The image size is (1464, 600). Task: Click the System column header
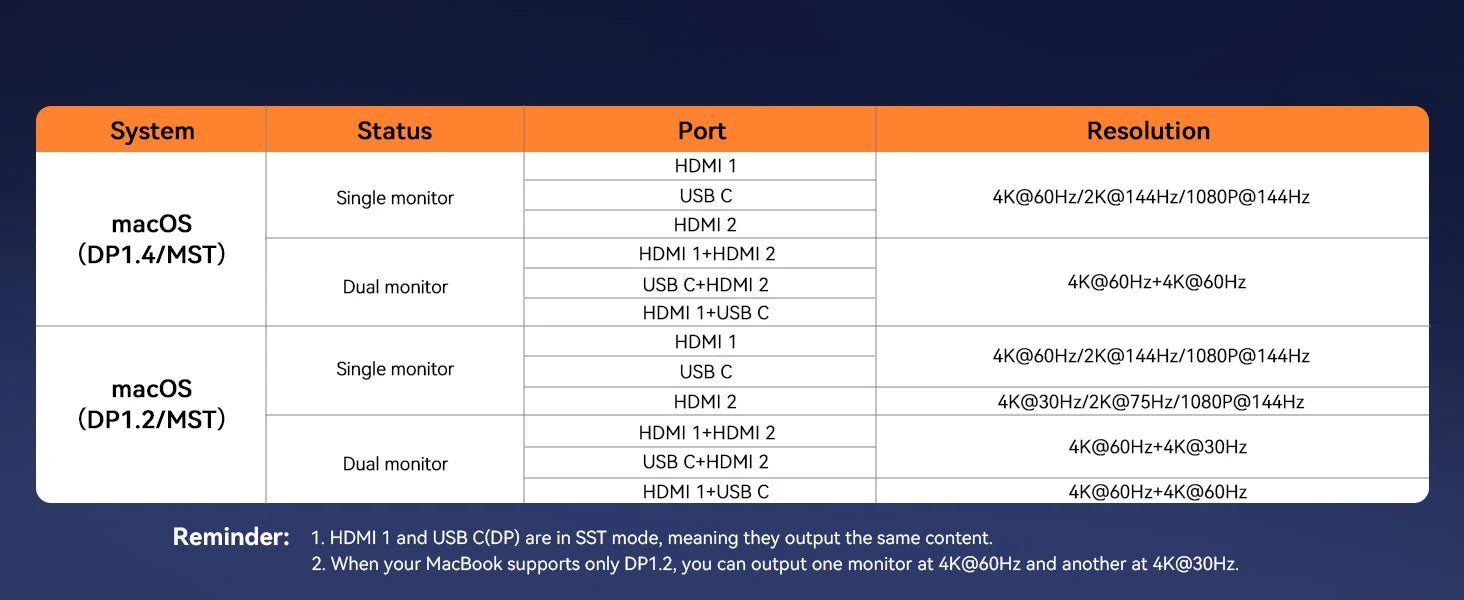click(x=152, y=131)
